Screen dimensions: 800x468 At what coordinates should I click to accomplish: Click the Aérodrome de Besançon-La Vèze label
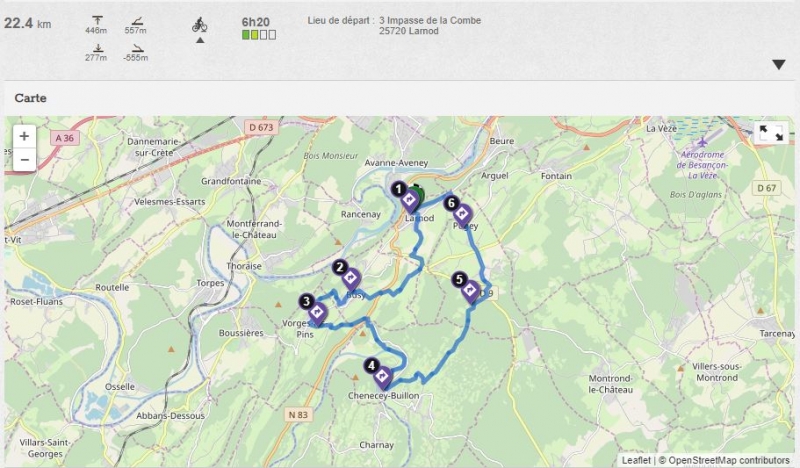pos(702,164)
